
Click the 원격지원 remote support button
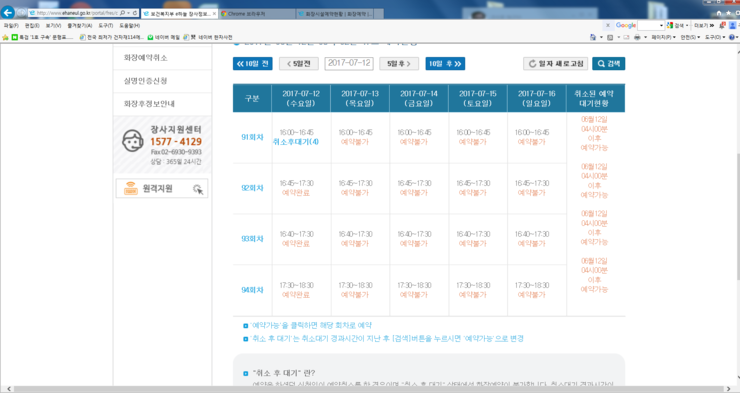pos(162,189)
